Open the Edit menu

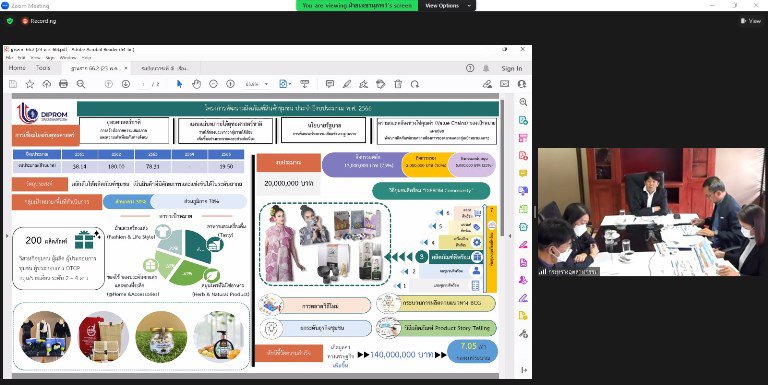tap(22, 57)
